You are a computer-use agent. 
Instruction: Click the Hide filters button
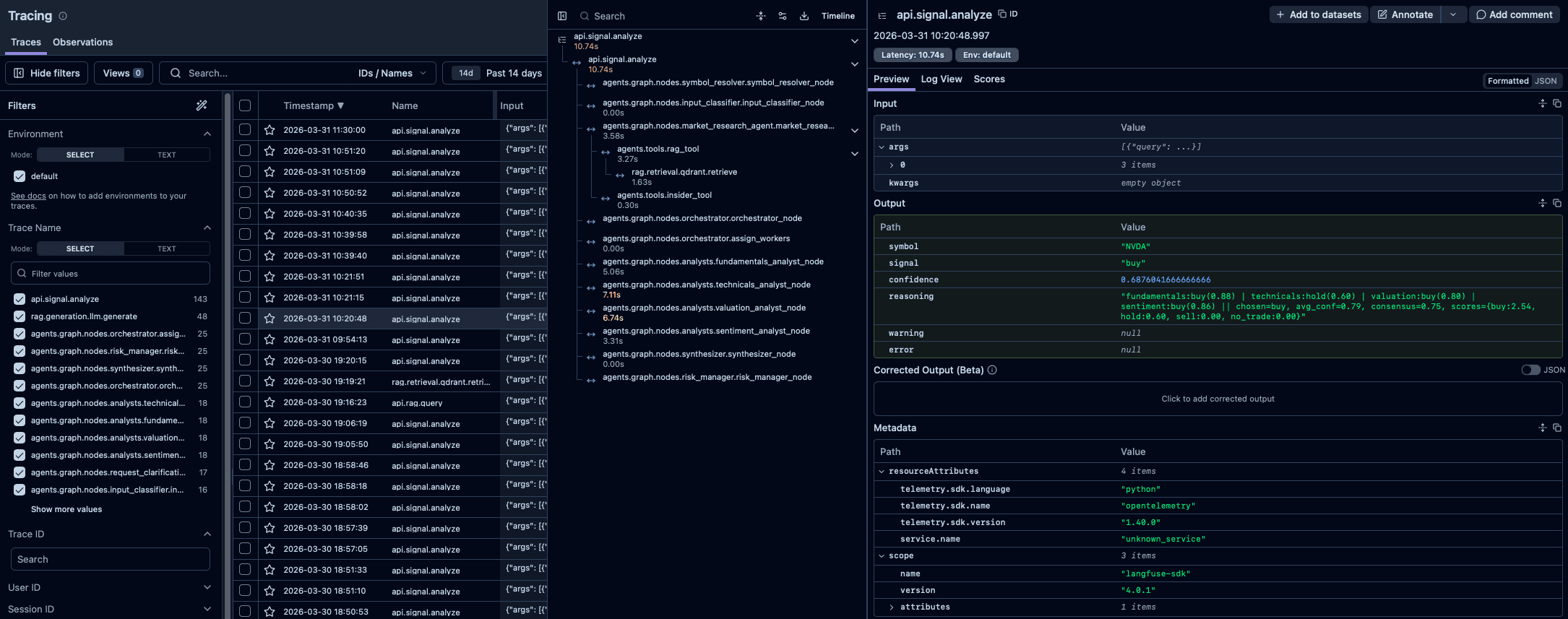[x=47, y=73]
